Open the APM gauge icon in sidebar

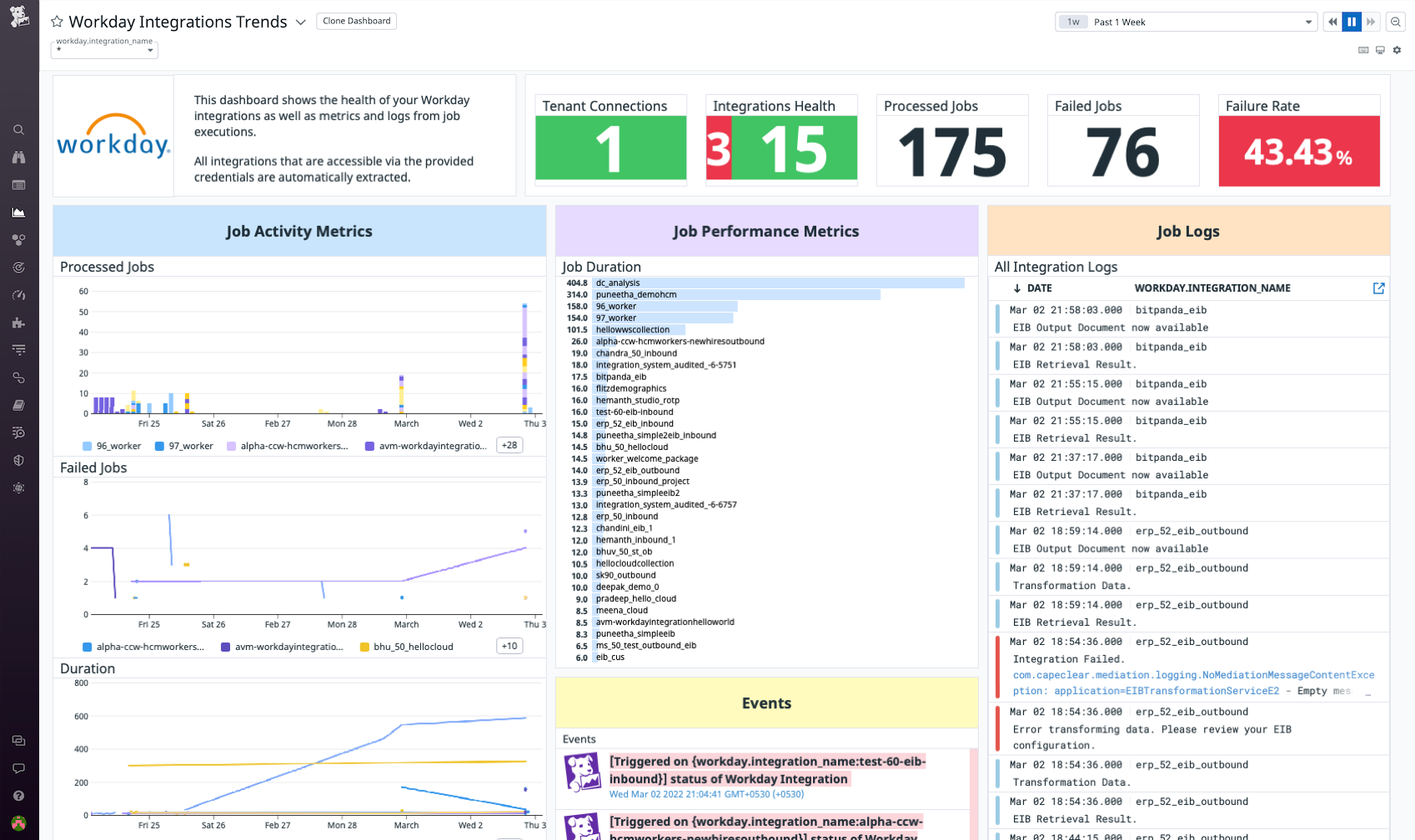(18, 295)
